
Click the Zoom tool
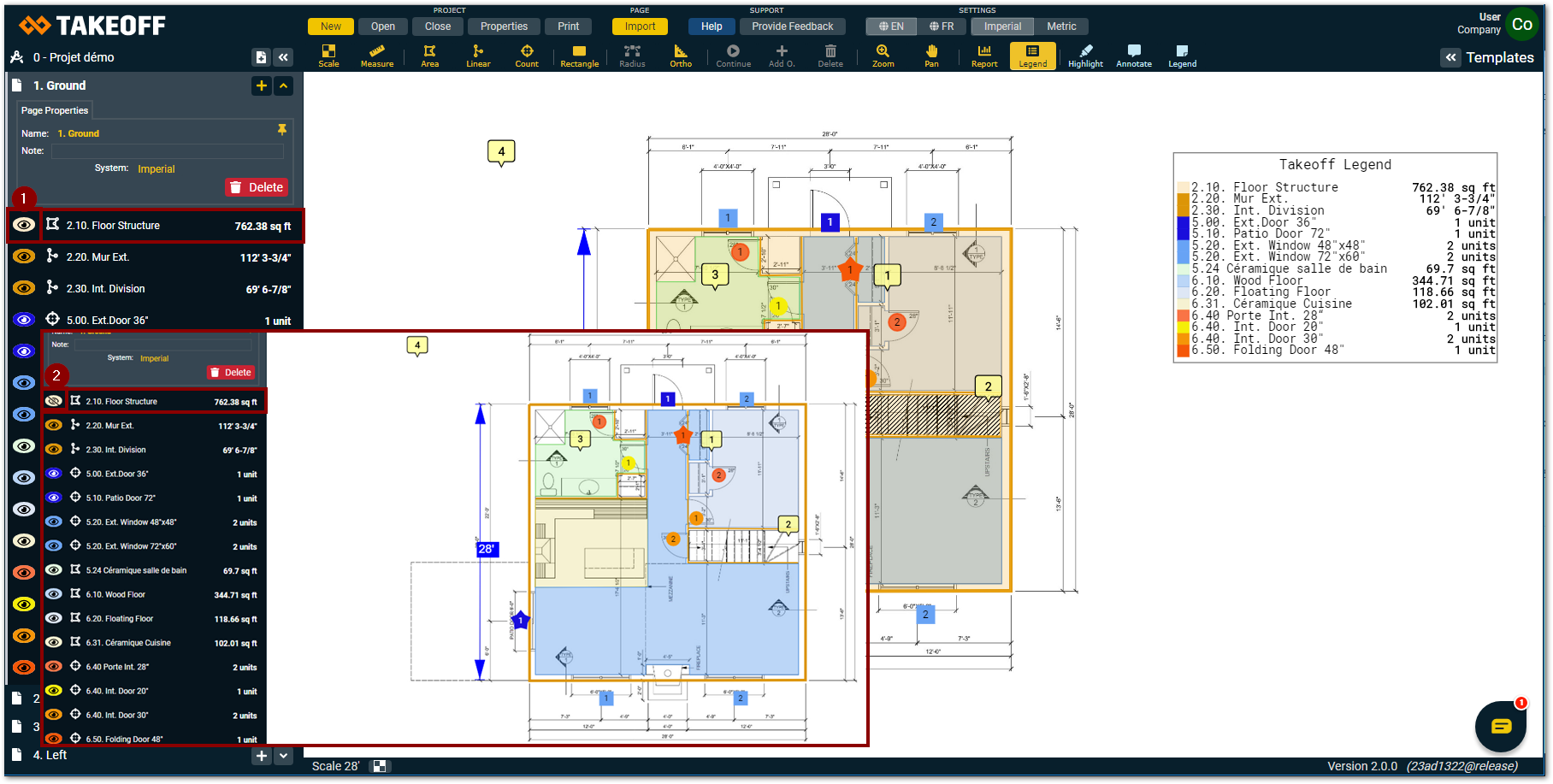883,56
